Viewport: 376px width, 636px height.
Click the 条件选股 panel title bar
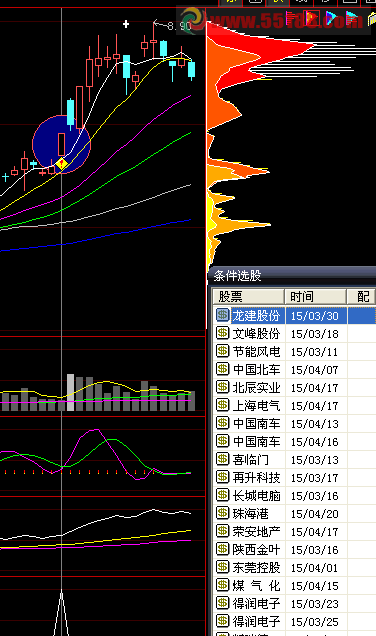coord(292,276)
